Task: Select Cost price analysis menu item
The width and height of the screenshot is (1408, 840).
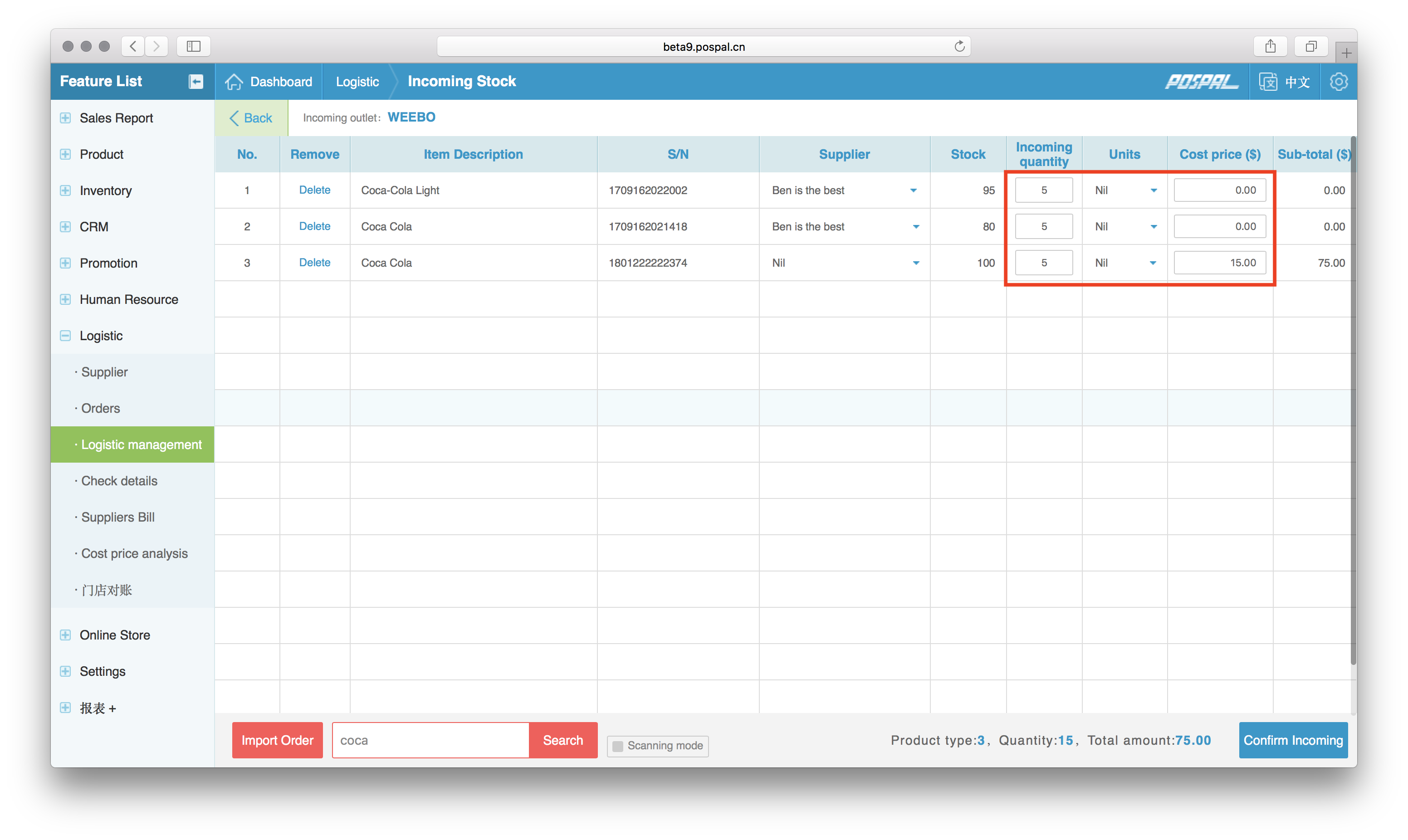Action: tap(134, 554)
